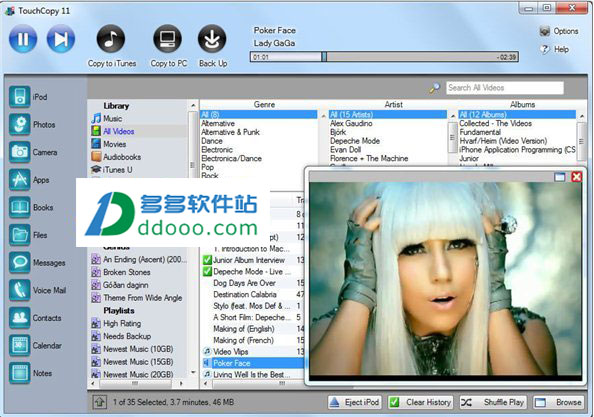The height and width of the screenshot is (417, 594).
Task: Open the High Rating playlist
Action: point(122,323)
